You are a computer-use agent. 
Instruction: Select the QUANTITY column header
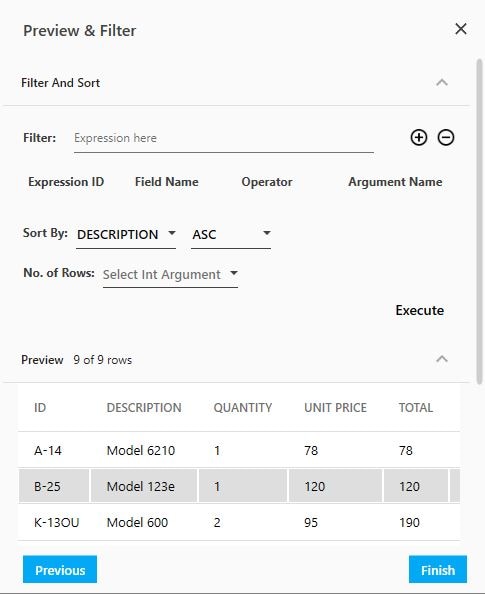[x=242, y=408]
